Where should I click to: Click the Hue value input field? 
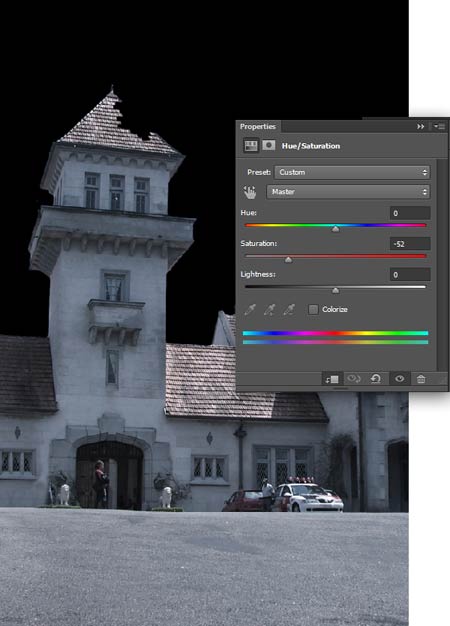[410, 213]
